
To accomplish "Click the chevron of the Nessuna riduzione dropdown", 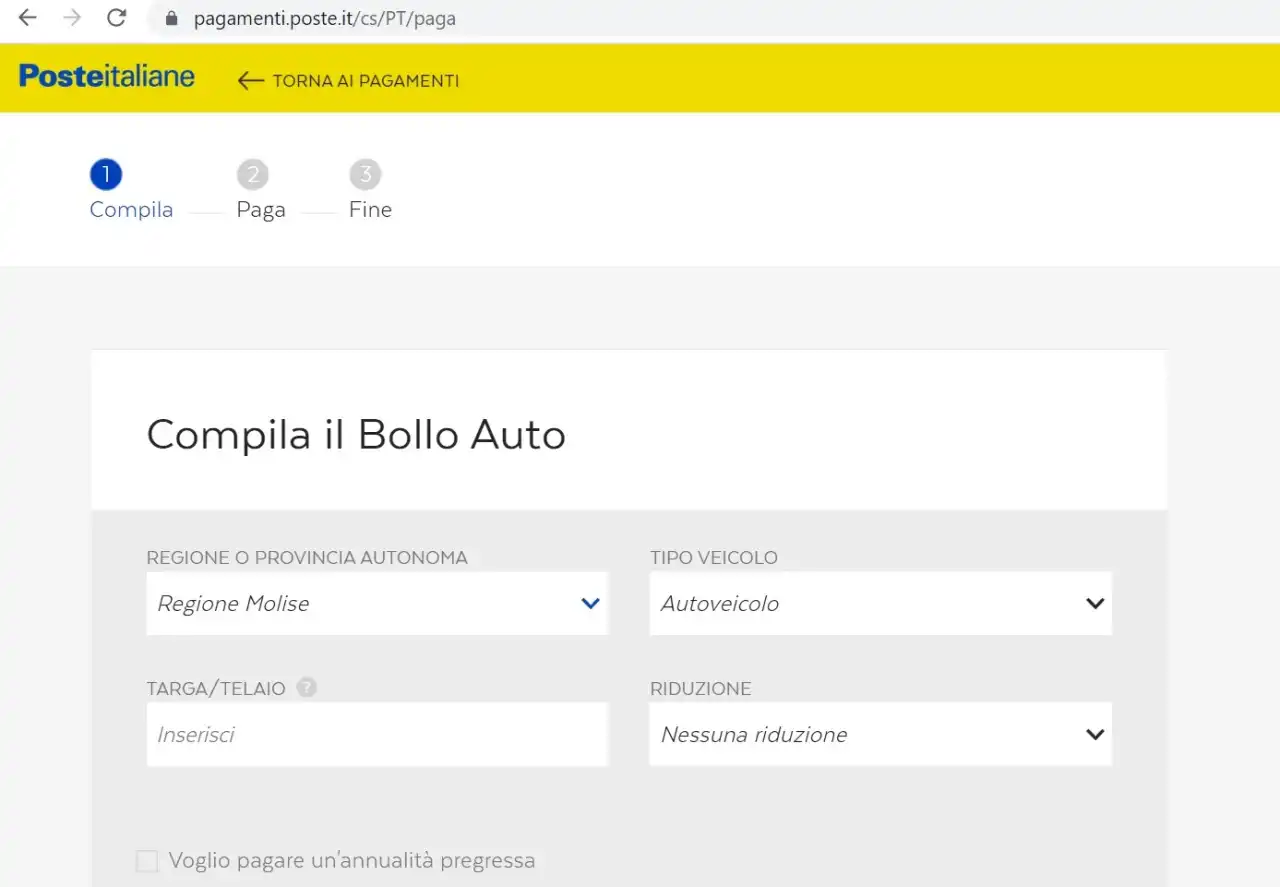I will 1095,734.
